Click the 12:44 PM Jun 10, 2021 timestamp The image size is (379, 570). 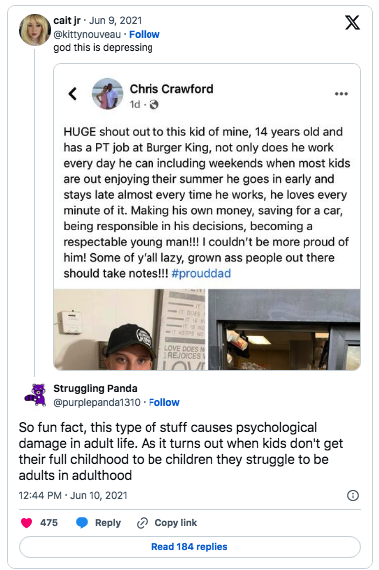[73, 495]
